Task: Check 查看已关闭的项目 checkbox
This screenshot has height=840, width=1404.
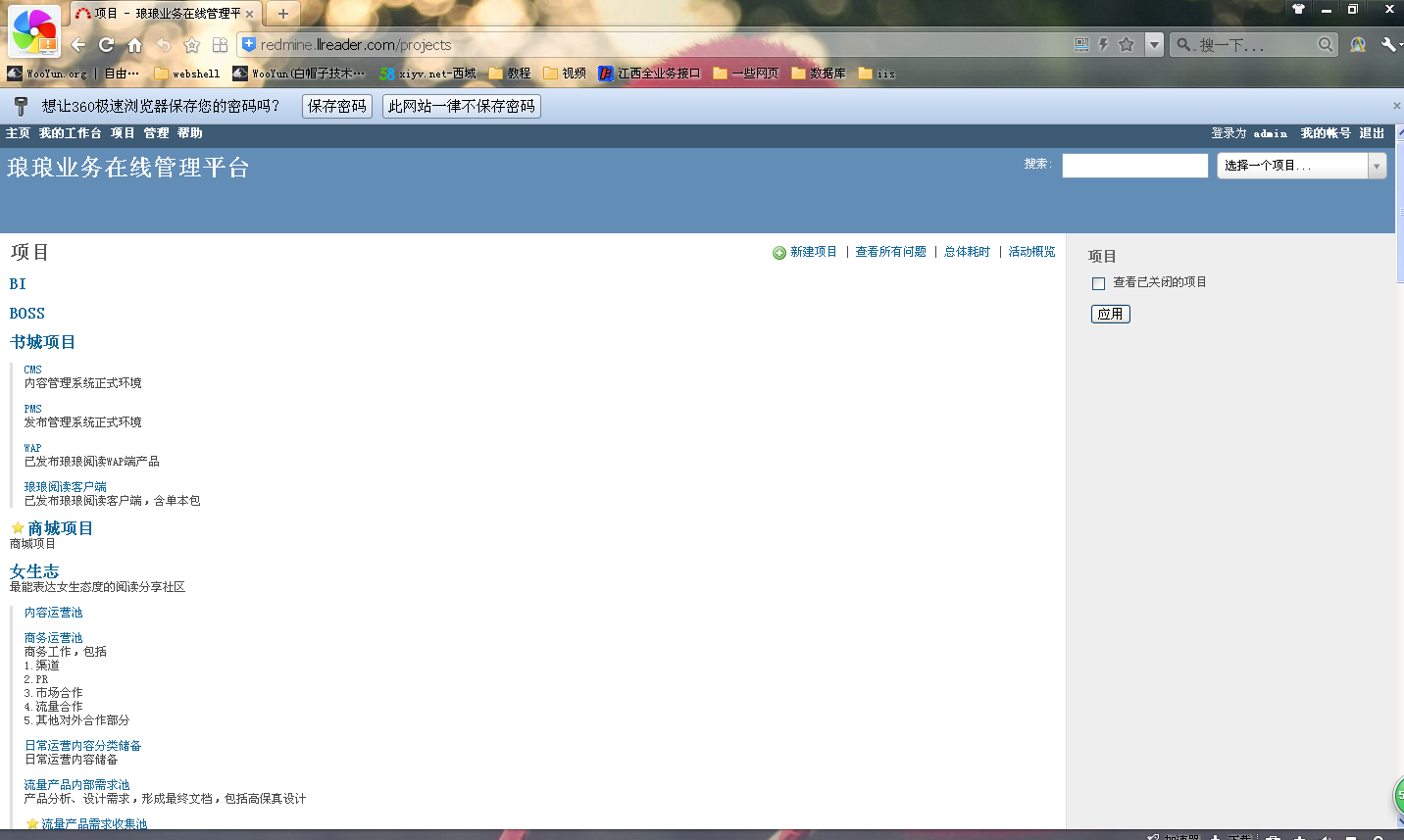Action: click(x=1098, y=283)
